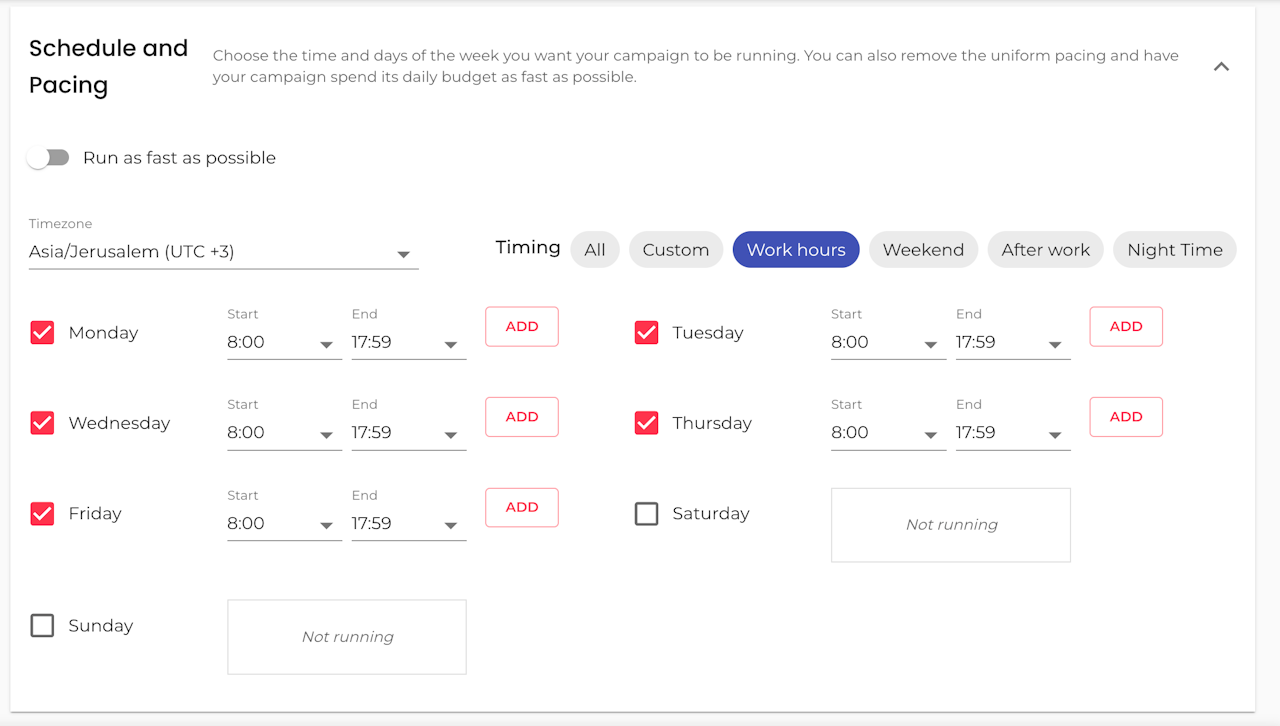The image size is (1280, 726).
Task: Uncheck the Tuesday checkbox
Action: pos(647,333)
